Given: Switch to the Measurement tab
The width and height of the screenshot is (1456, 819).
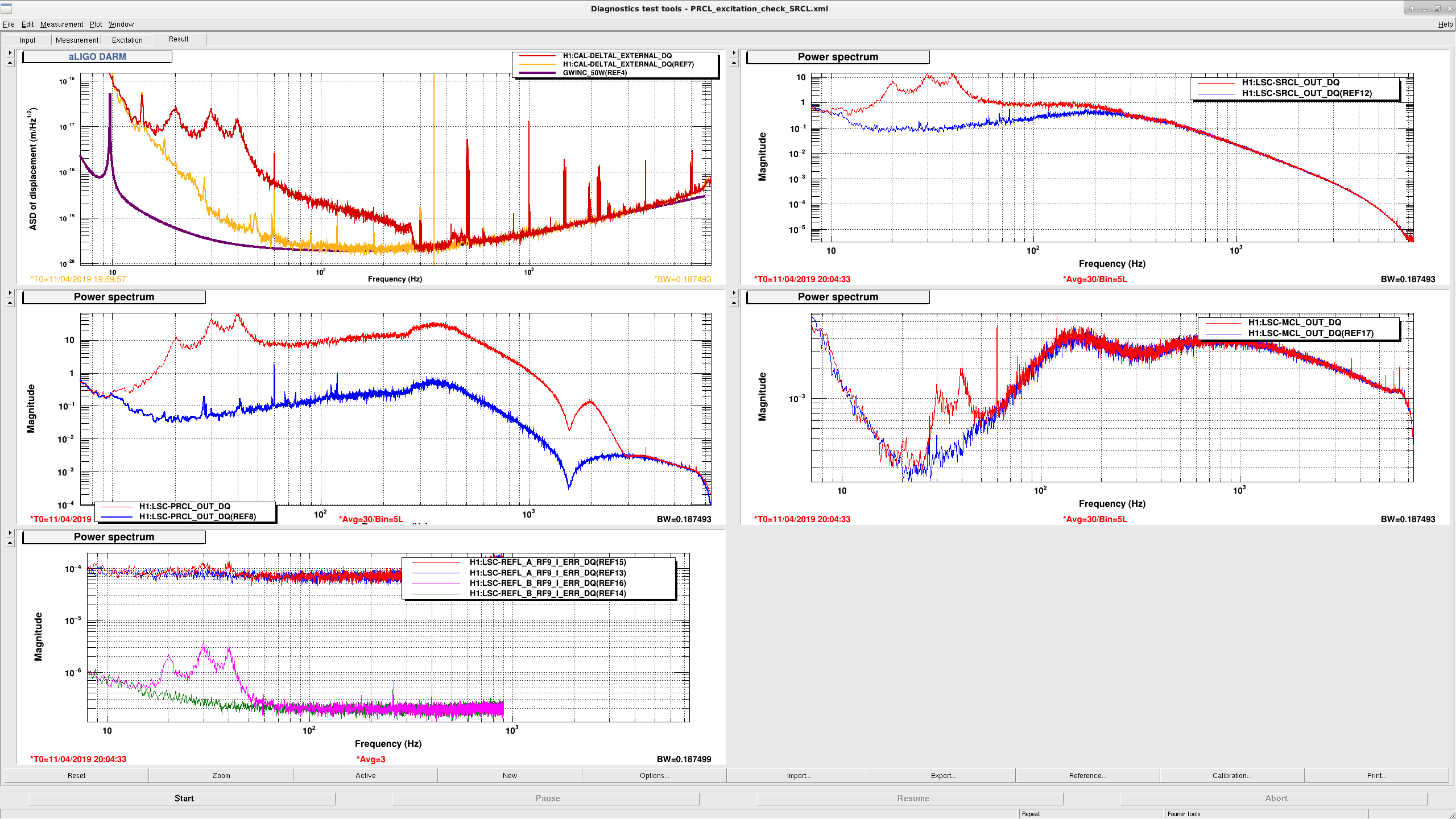Looking at the screenshot, I should pos(77,40).
